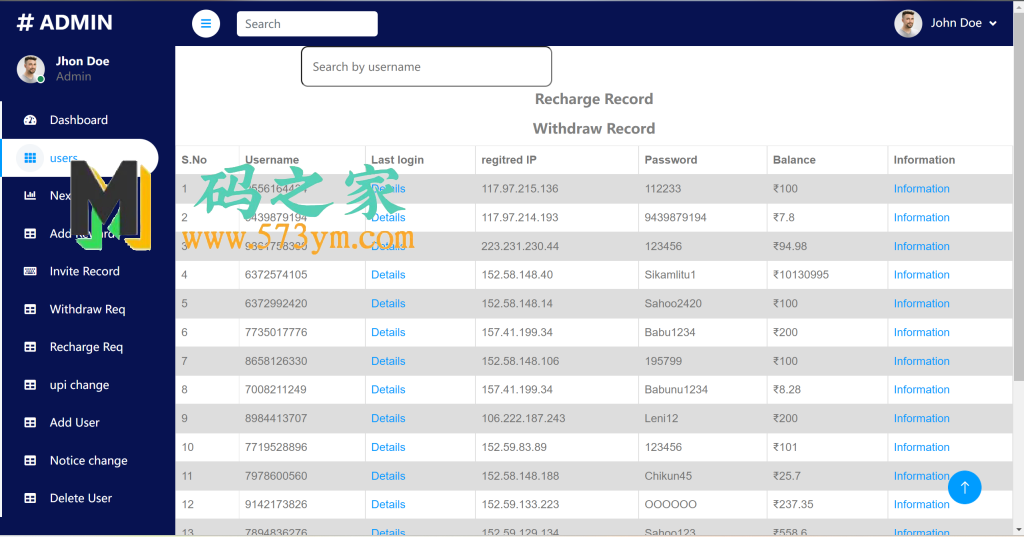The height and width of the screenshot is (537, 1024).
Task: Open Information for user 8984413707
Action: point(921,418)
